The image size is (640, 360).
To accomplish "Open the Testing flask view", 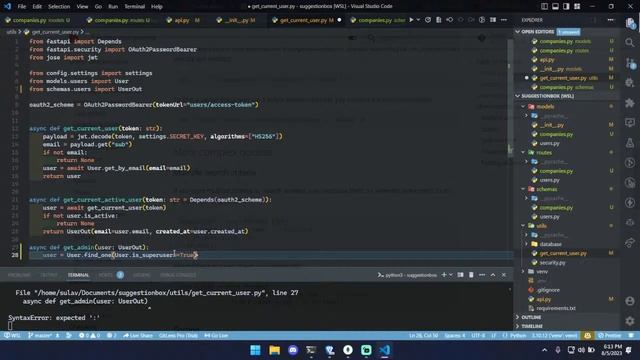I will [630, 142].
